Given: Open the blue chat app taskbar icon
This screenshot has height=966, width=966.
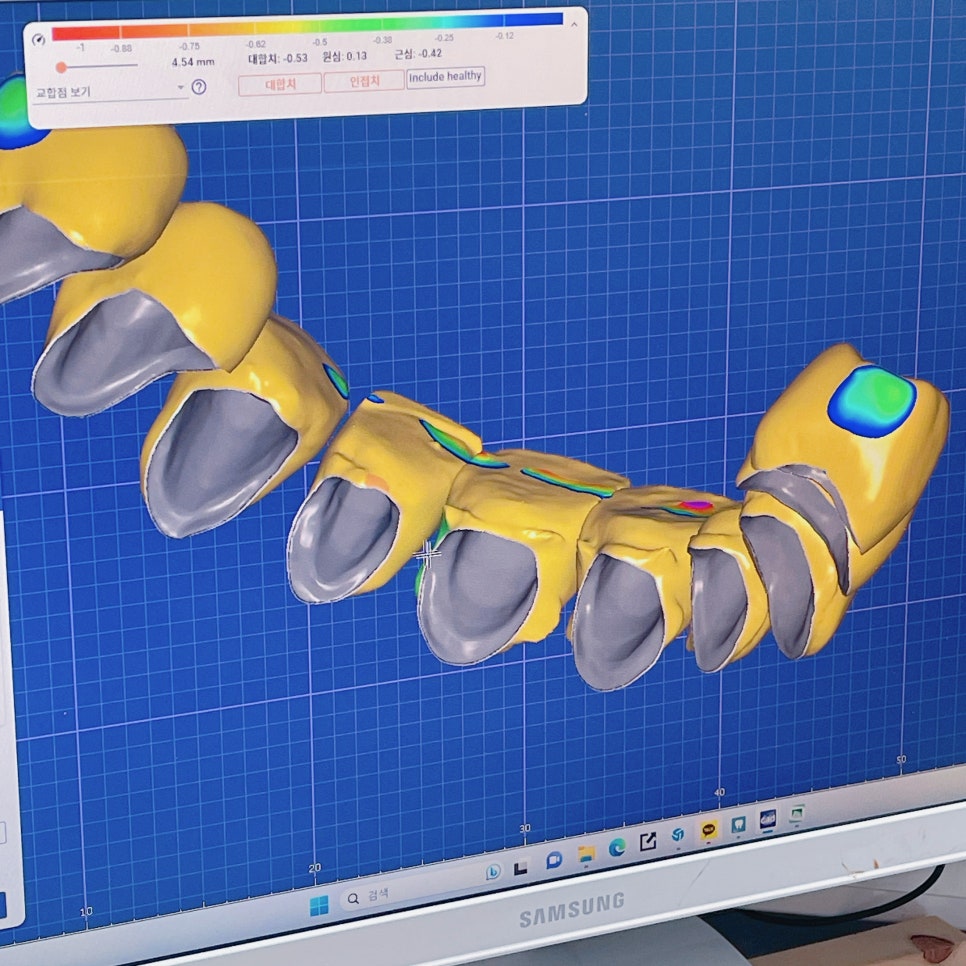Looking at the screenshot, I should pyautogui.click(x=553, y=860).
